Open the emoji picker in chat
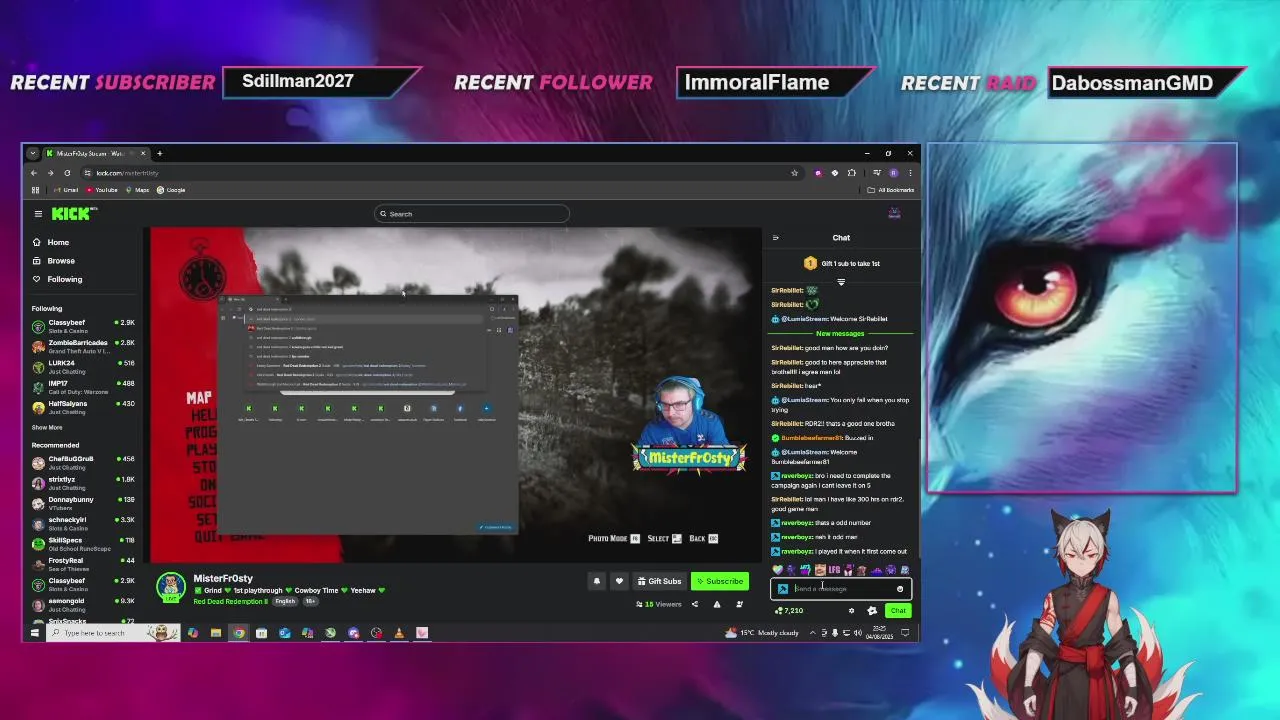The height and width of the screenshot is (720, 1280). click(900, 589)
